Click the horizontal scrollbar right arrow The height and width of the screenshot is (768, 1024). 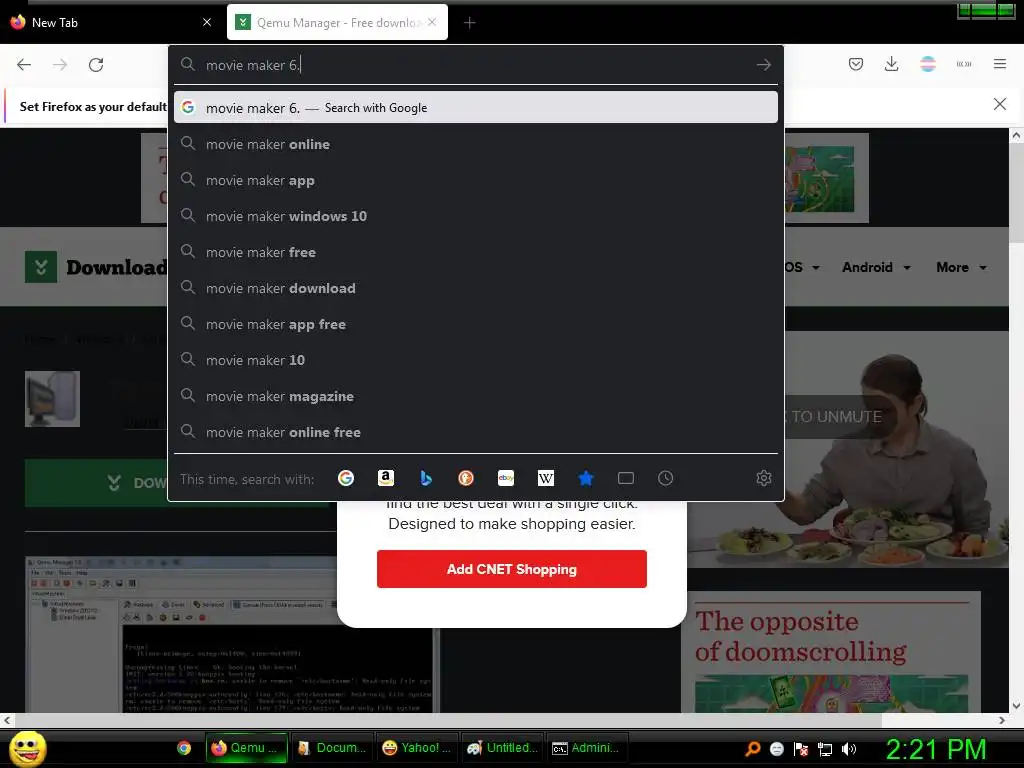[1002, 720]
